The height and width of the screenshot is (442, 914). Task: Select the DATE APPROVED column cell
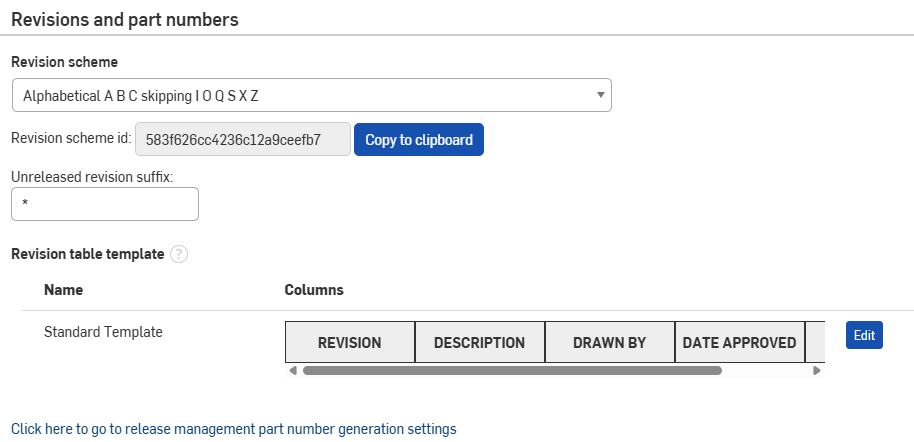pos(739,342)
